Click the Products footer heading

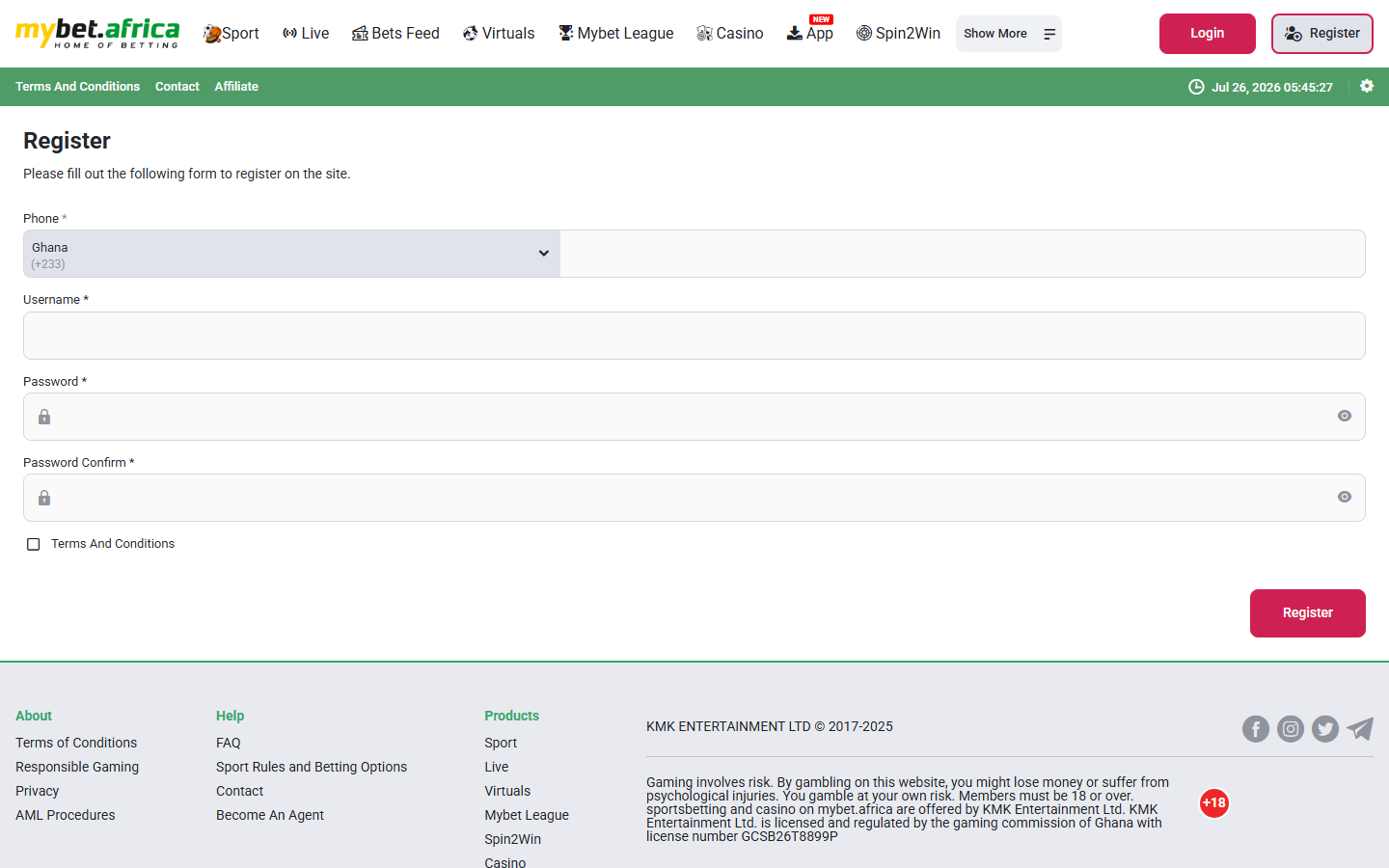(511, 716)
